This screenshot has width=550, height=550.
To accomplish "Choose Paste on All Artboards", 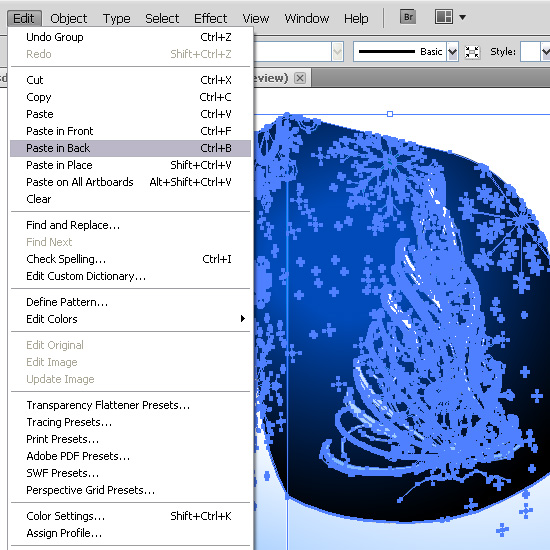I will point(130,182).
